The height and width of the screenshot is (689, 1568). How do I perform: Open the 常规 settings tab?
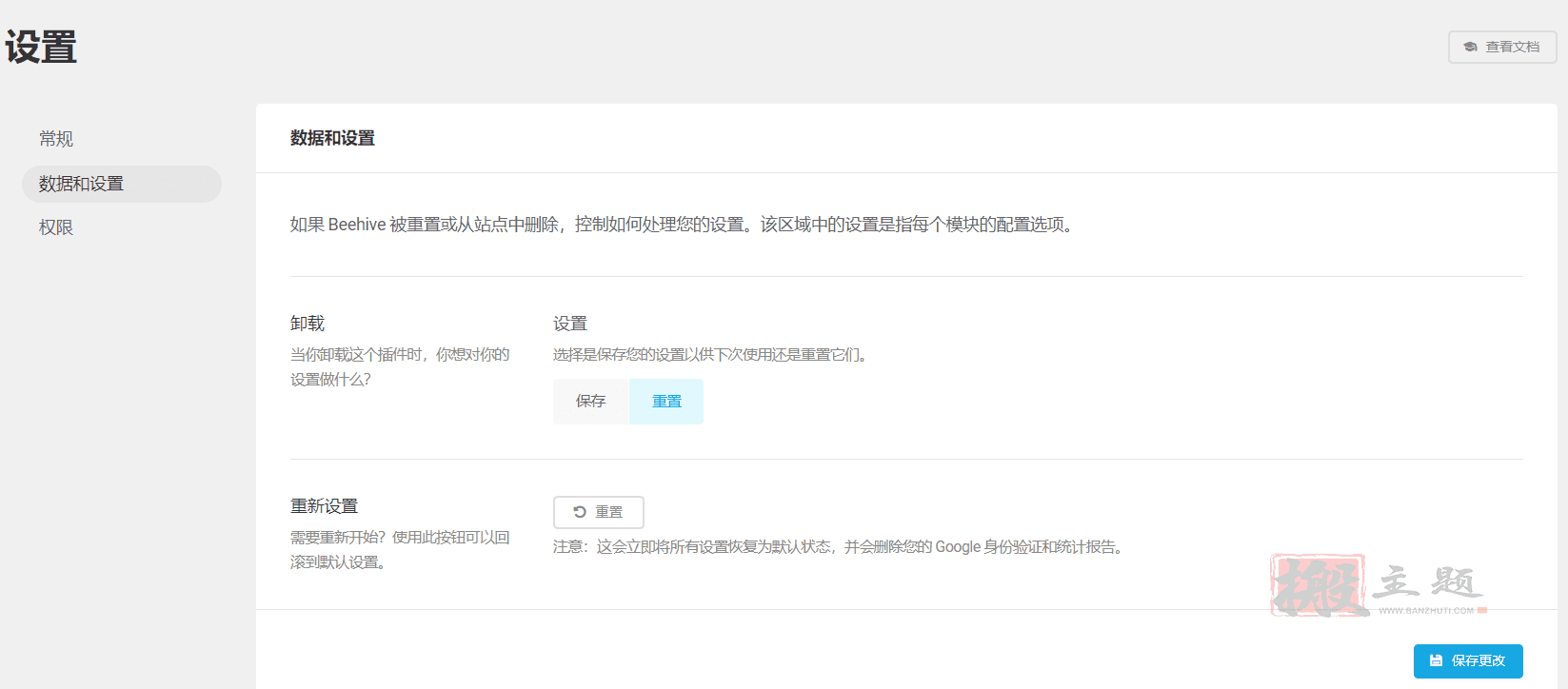pyautogui.click(x=56, y=139)
